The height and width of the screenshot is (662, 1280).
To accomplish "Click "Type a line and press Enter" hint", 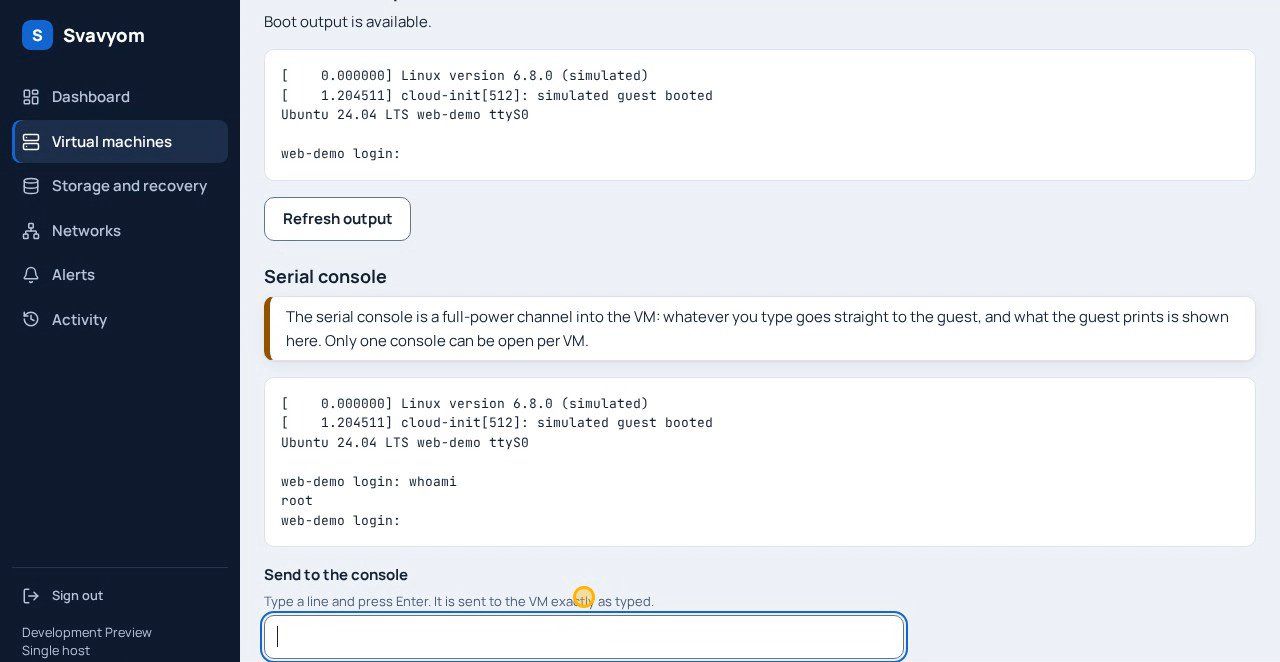I will [459, 602].
